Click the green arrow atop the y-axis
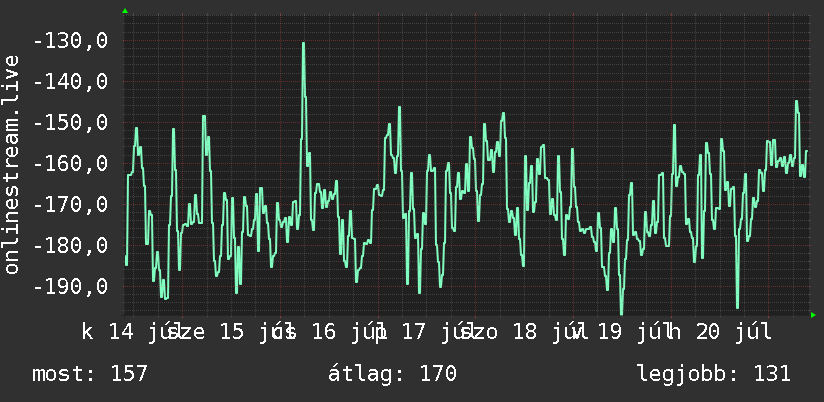Viewport: 824px width, 402px height. point(125,11)
